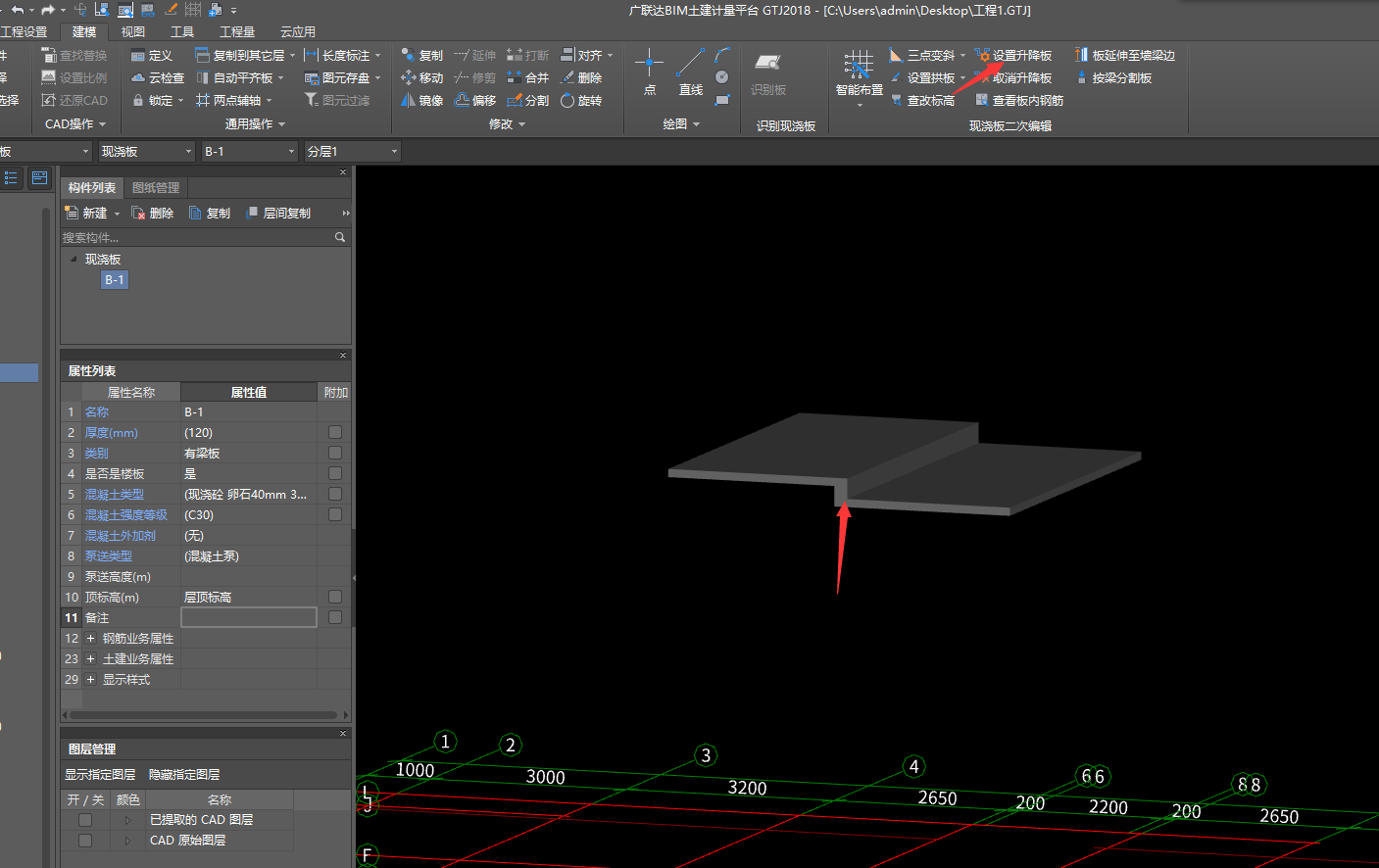Toggle 附加 checkbox for 备注 row
Viewport: 1379px width, 868px height.
pyautogui.click(x=335, y=617)
